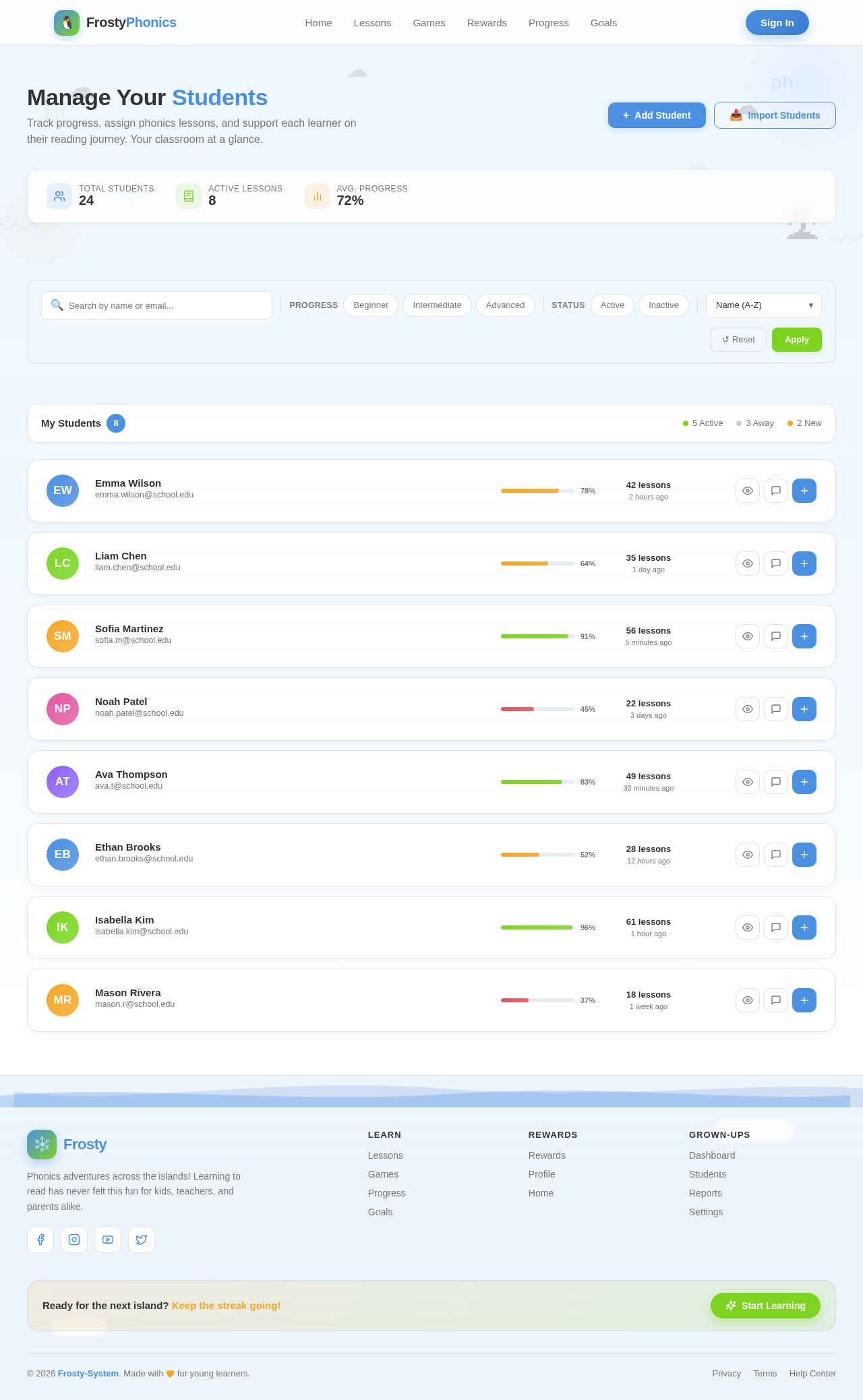The width and height of the screenshot is (863, 1400).
Task: Click FrostyPhonics penguin logo icon
Action: click(x=67, y=23)
